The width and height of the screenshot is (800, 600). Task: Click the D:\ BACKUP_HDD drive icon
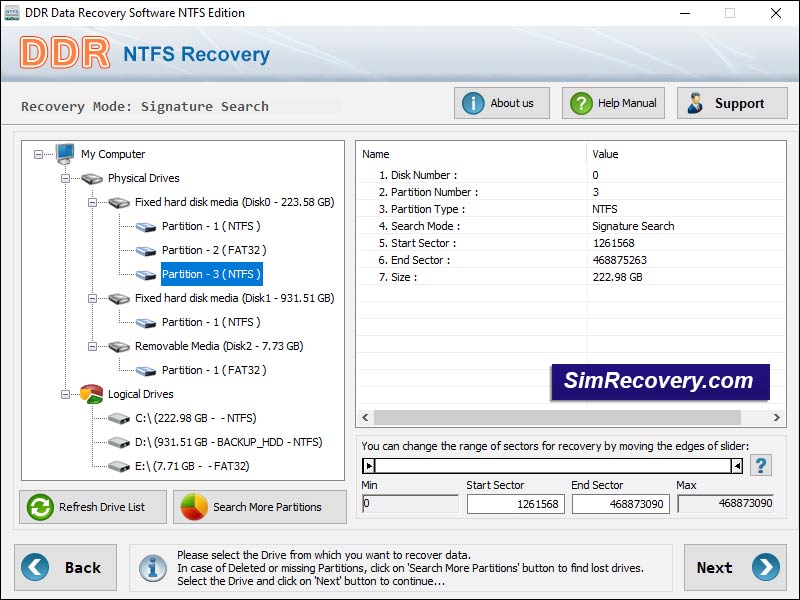point(119,442)
